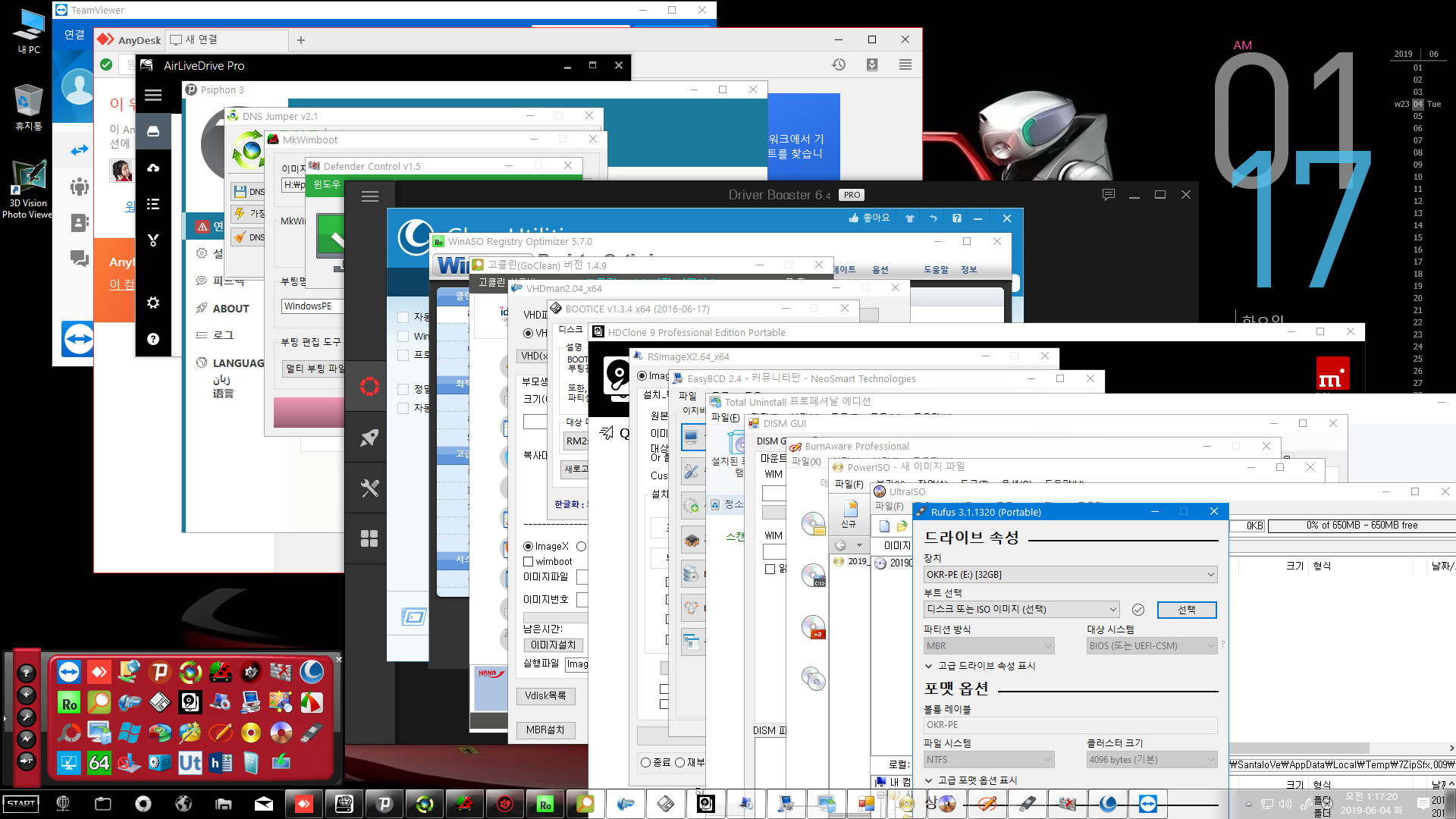Select the 종료 radio button
Image resolution: width=1456 pixels, height=819 pixels.
point(645,762)
